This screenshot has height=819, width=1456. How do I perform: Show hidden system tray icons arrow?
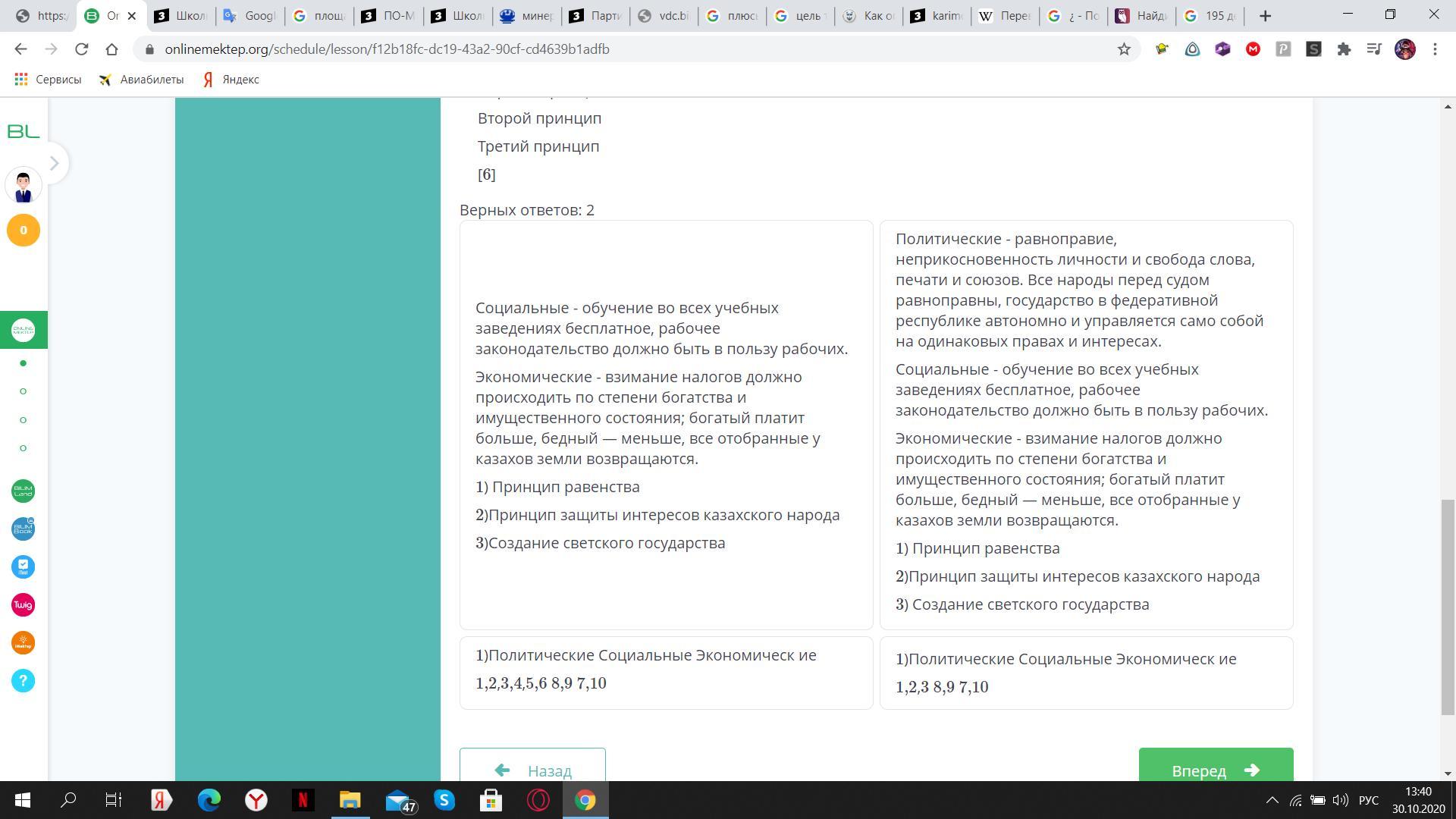(x=1272, y=800)
